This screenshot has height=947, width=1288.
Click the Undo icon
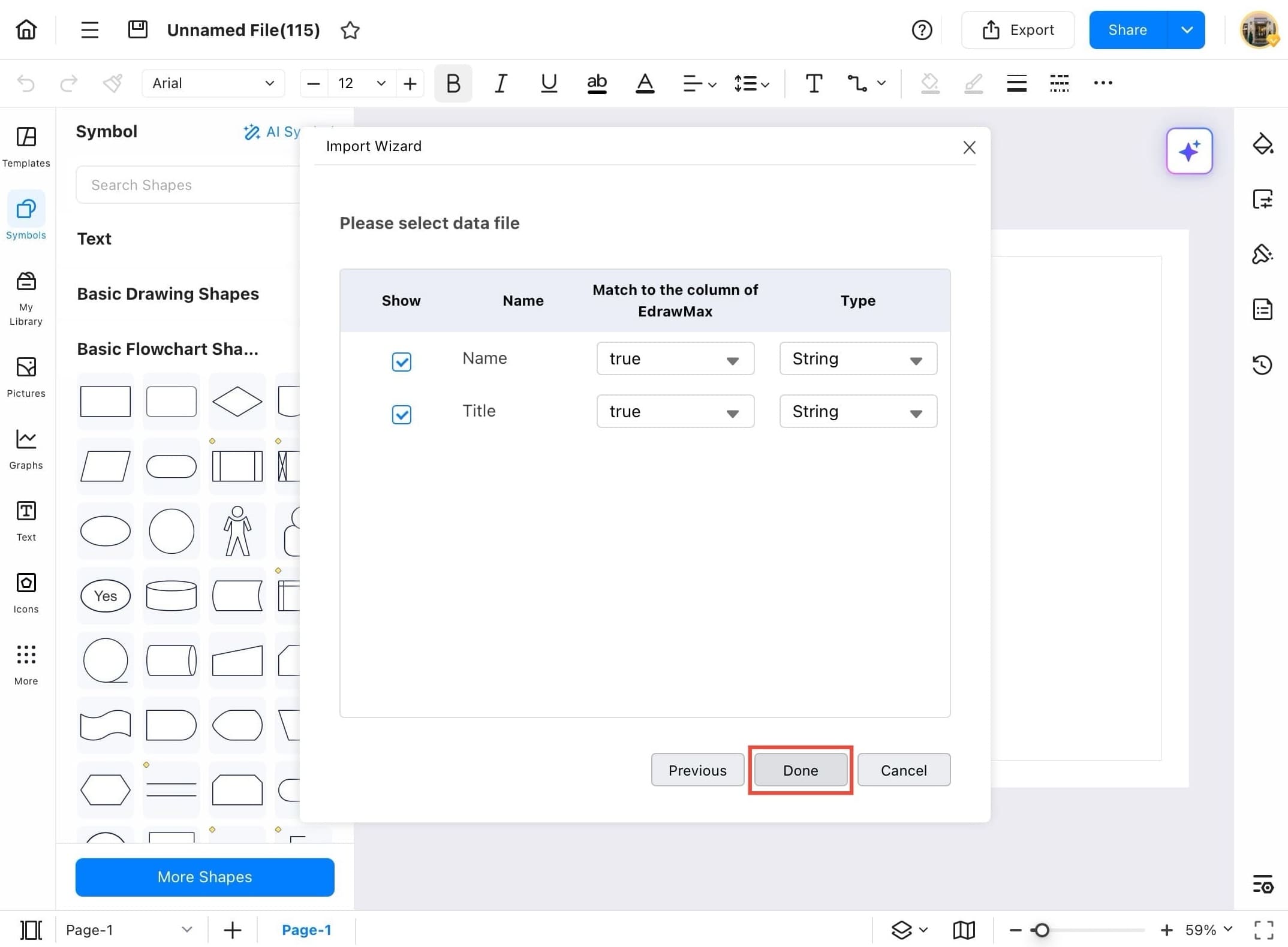(25, 83)
